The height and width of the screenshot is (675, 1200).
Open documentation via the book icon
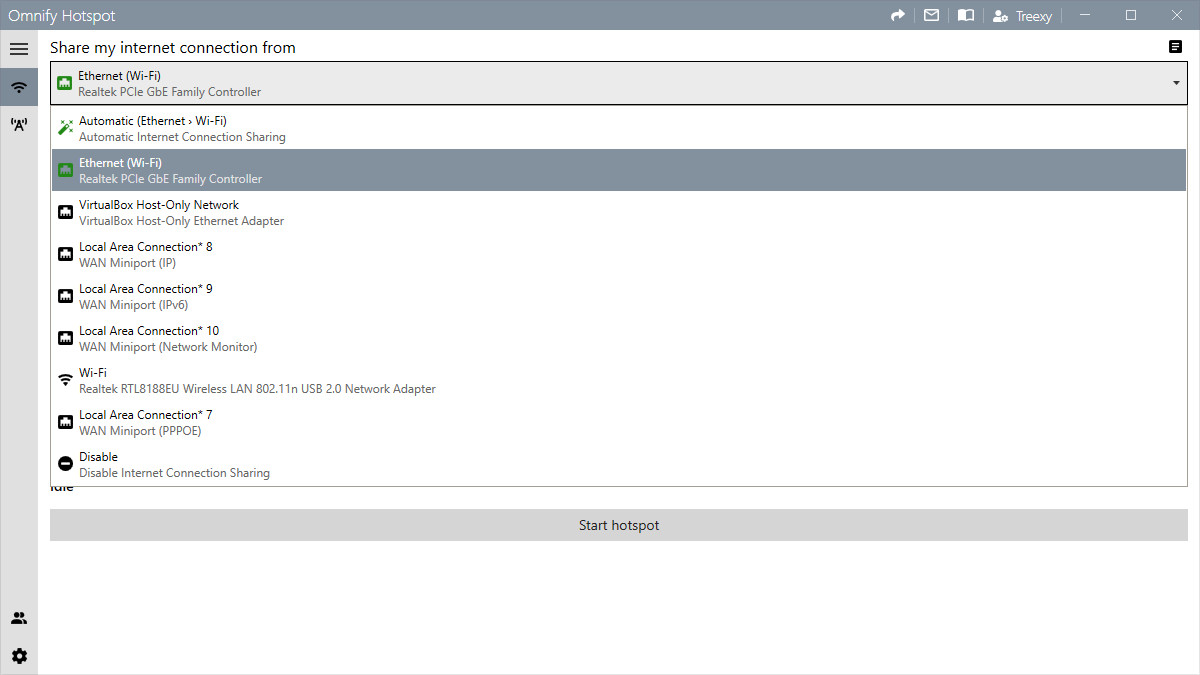[965, 15]
